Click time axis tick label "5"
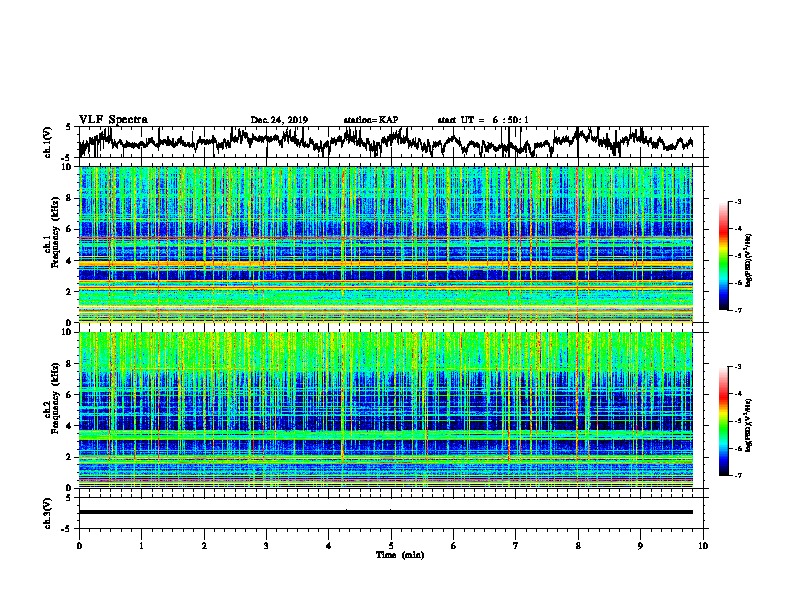This screenshot has height=612, width=792. click(x=391, y=546)
